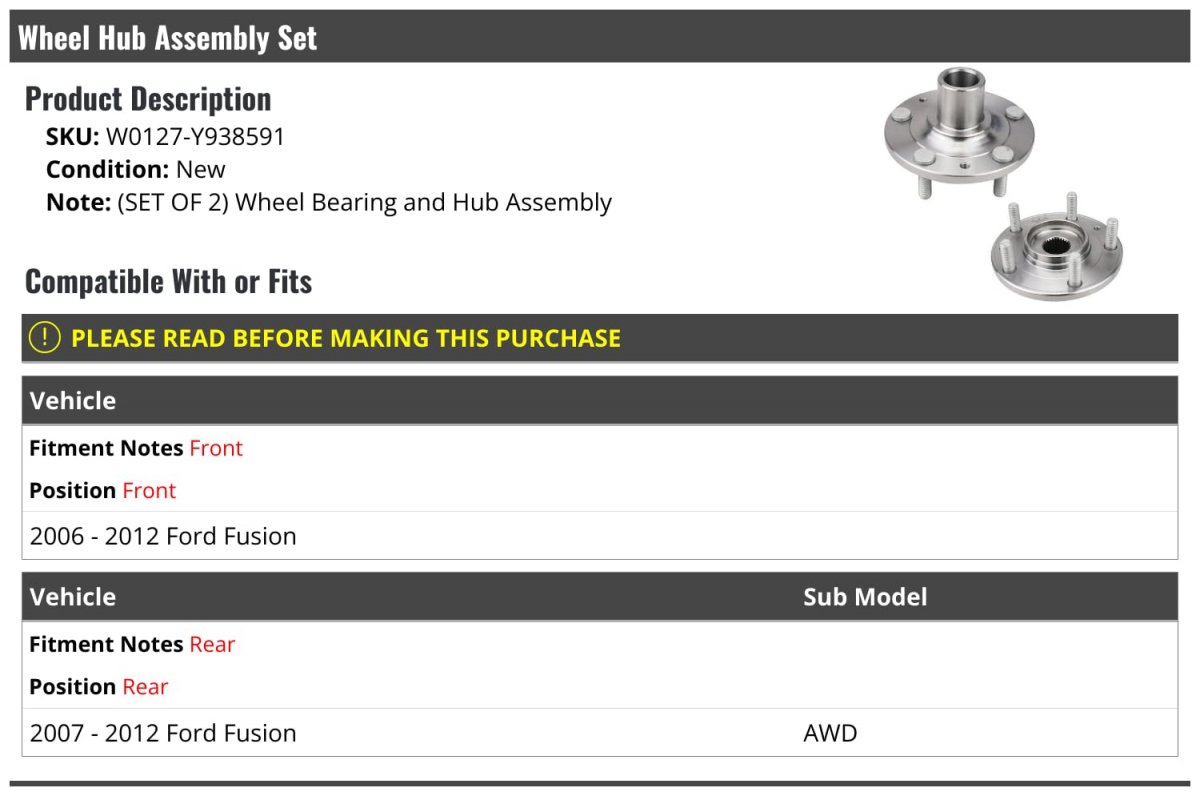
Task: Click the Condition New line
Action: [x=136, y=169]
